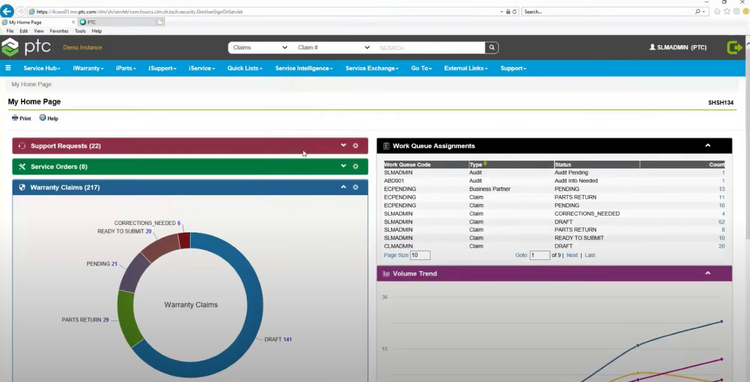Collapse the Volume Trend panel
750x382 pixels.
(708, 273)
